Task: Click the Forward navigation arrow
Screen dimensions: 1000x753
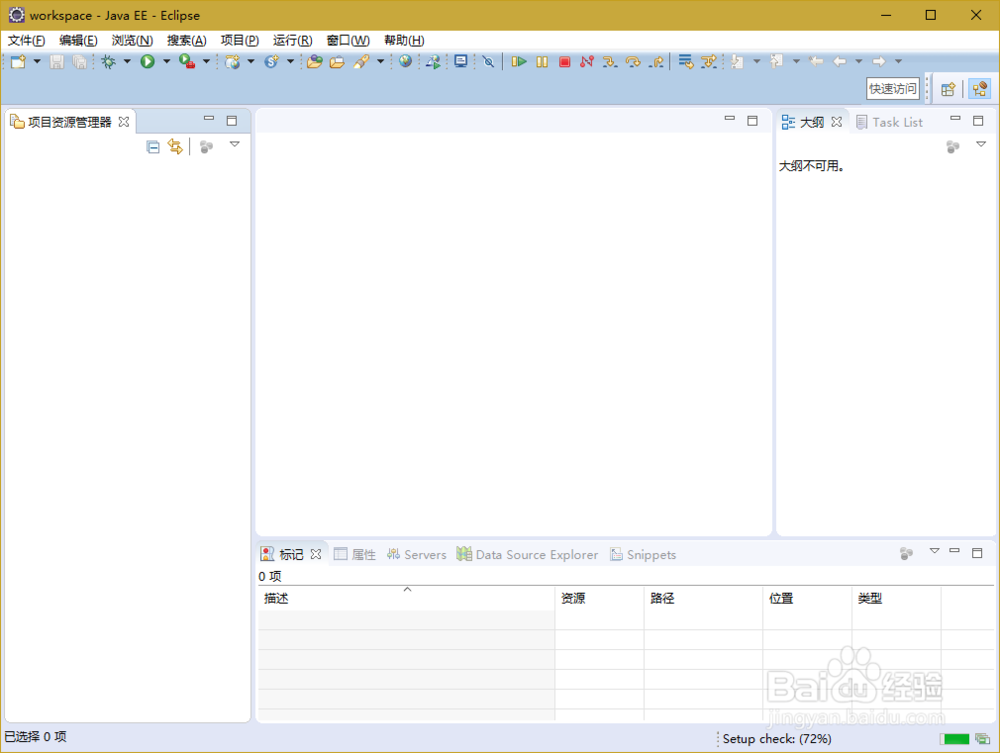Action: click(x=879, y=61)
